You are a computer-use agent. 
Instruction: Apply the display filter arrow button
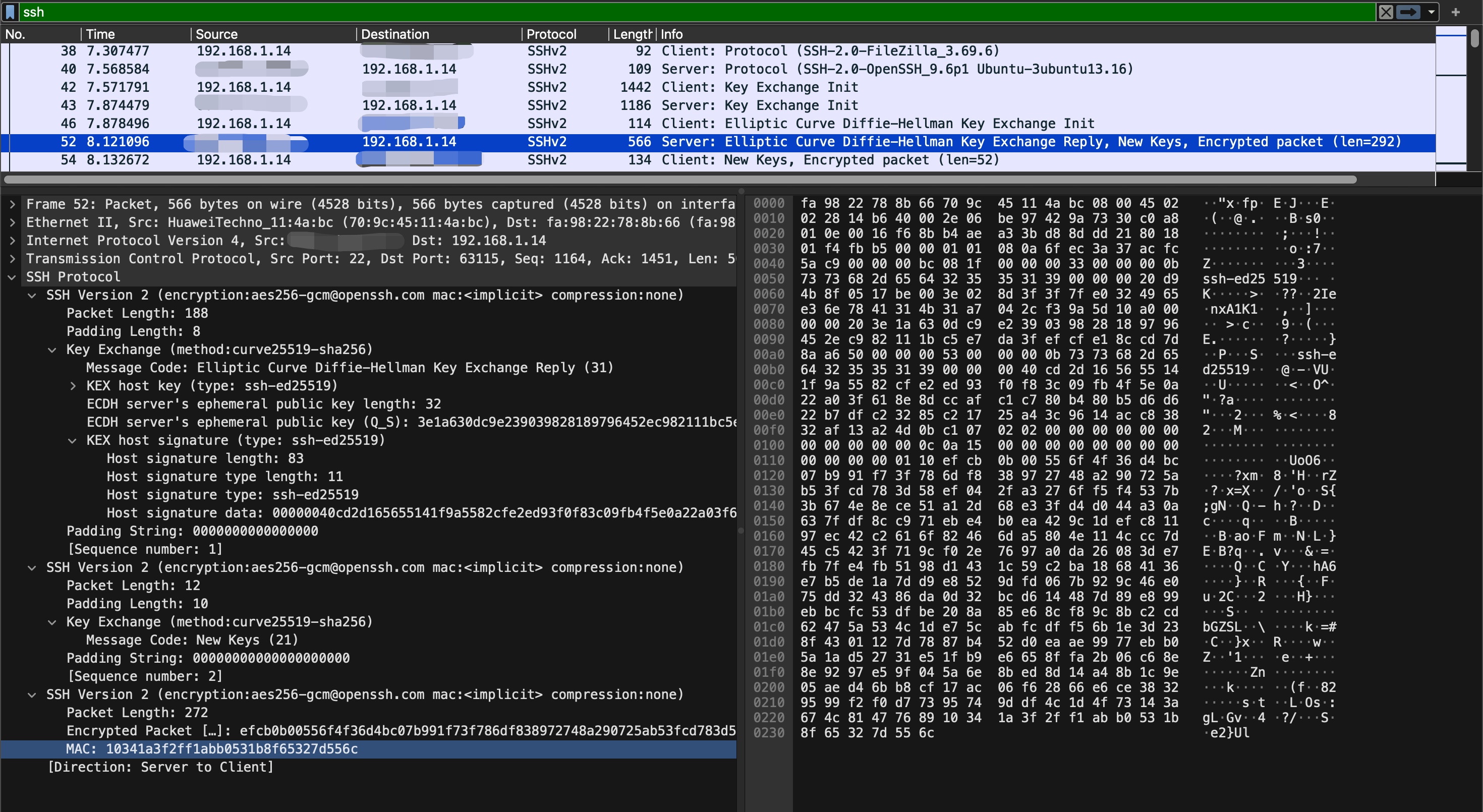(1408, 12)
